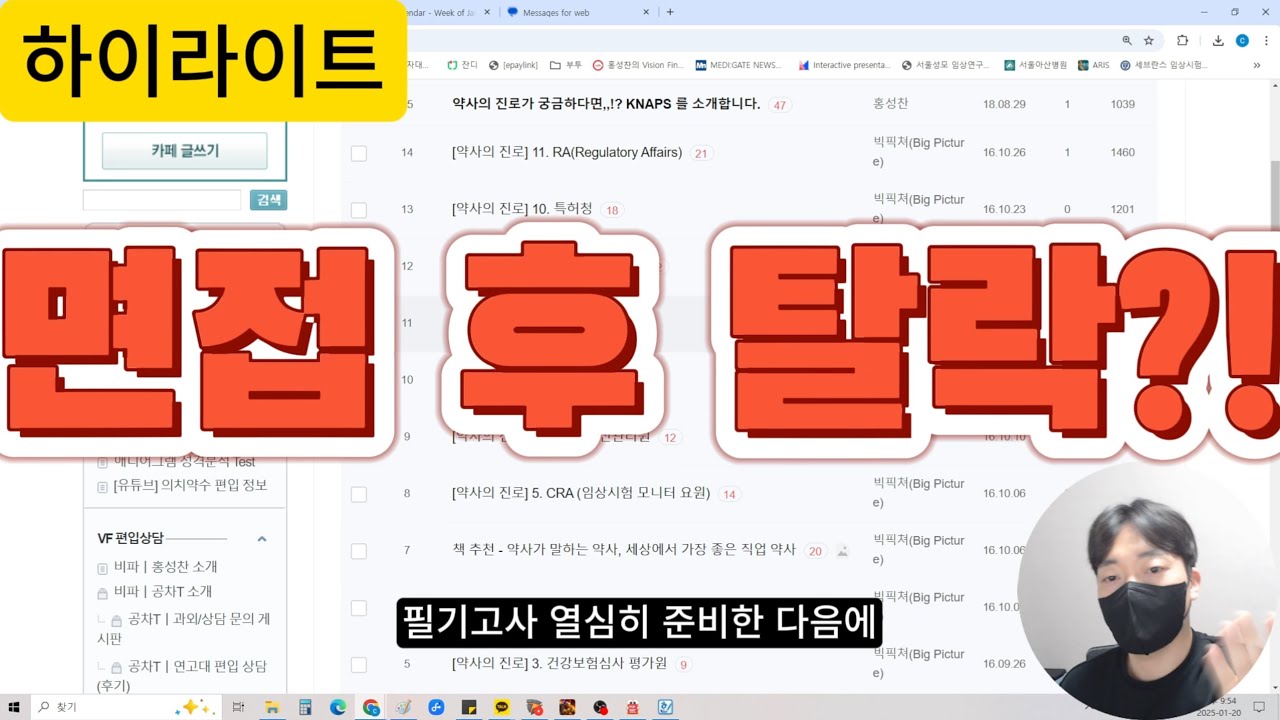Switch to the Messages for web tab

pyautogui.click(x=575, y=12)
